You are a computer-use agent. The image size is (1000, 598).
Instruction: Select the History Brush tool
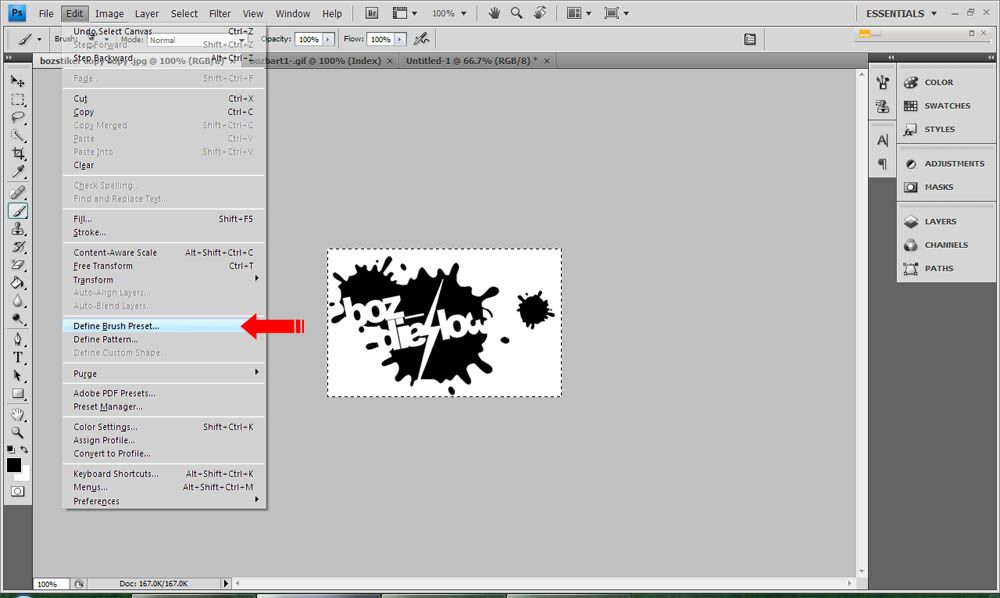tap(17, 247)
